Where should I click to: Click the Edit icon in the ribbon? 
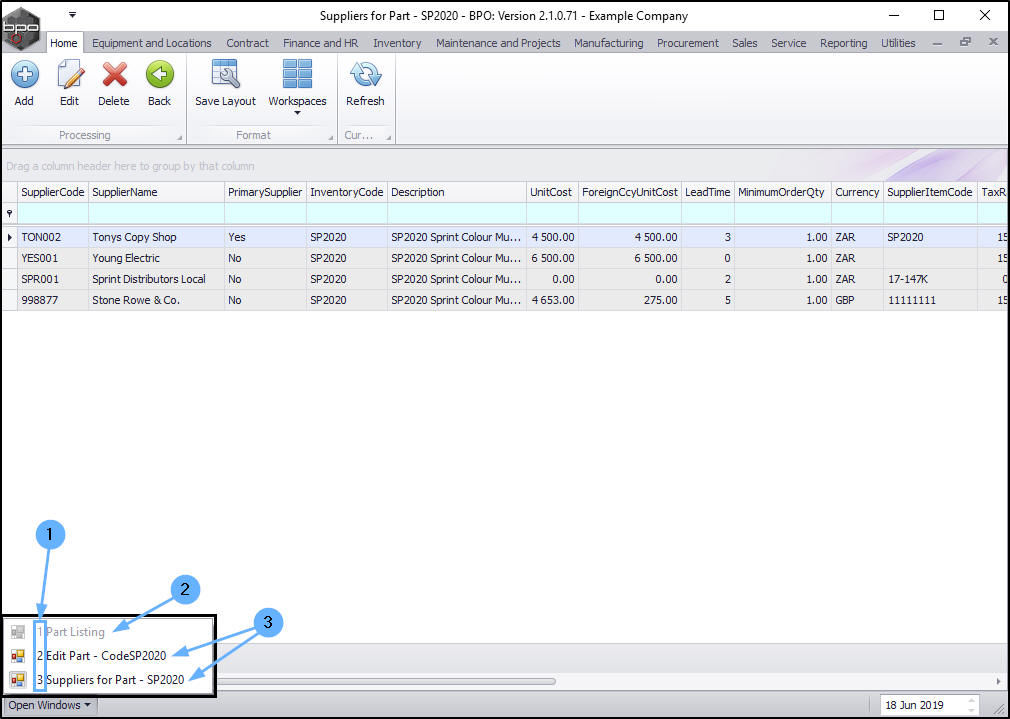tap(70, 75)
